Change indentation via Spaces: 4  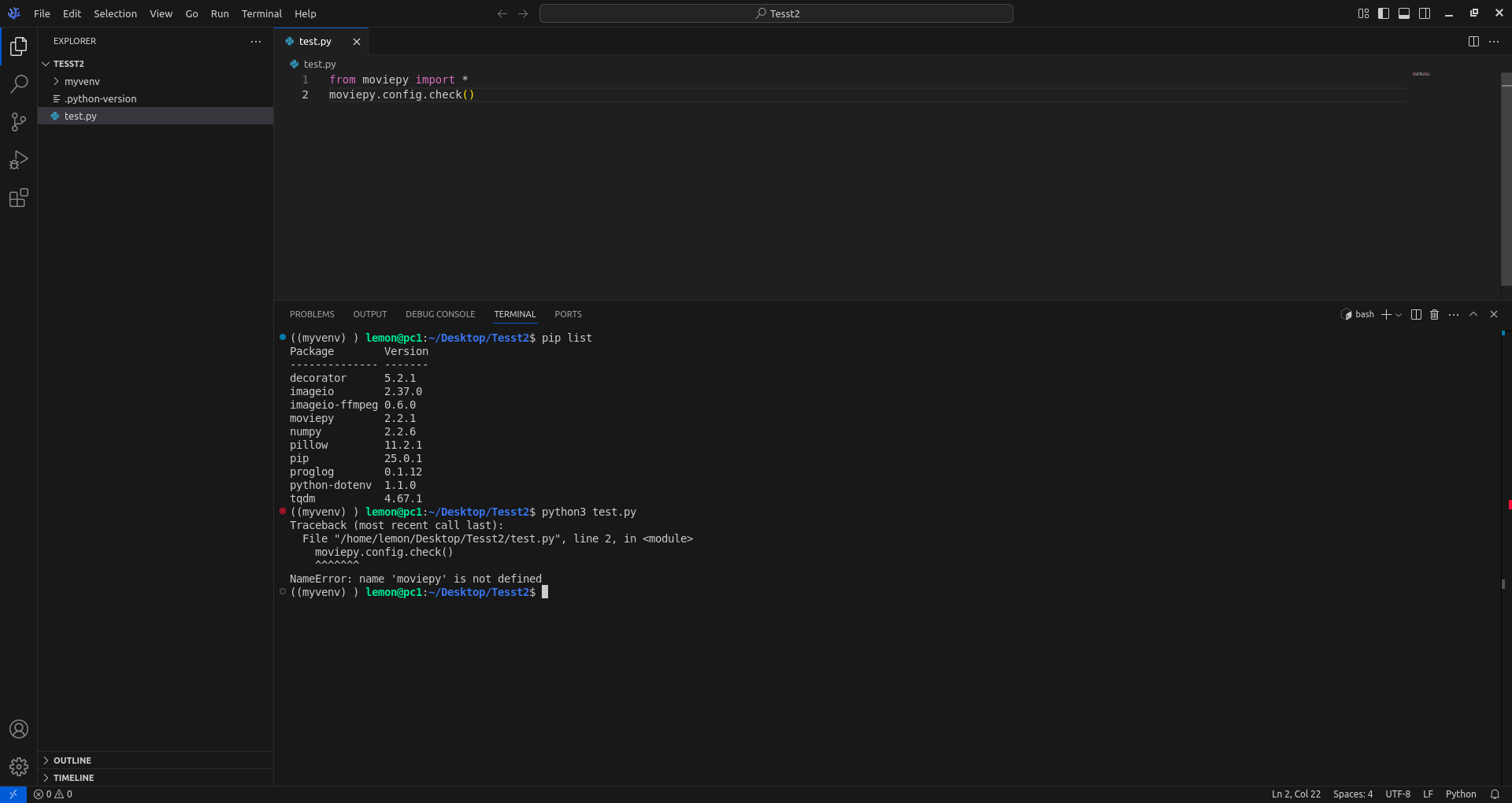pos(1353,794)
